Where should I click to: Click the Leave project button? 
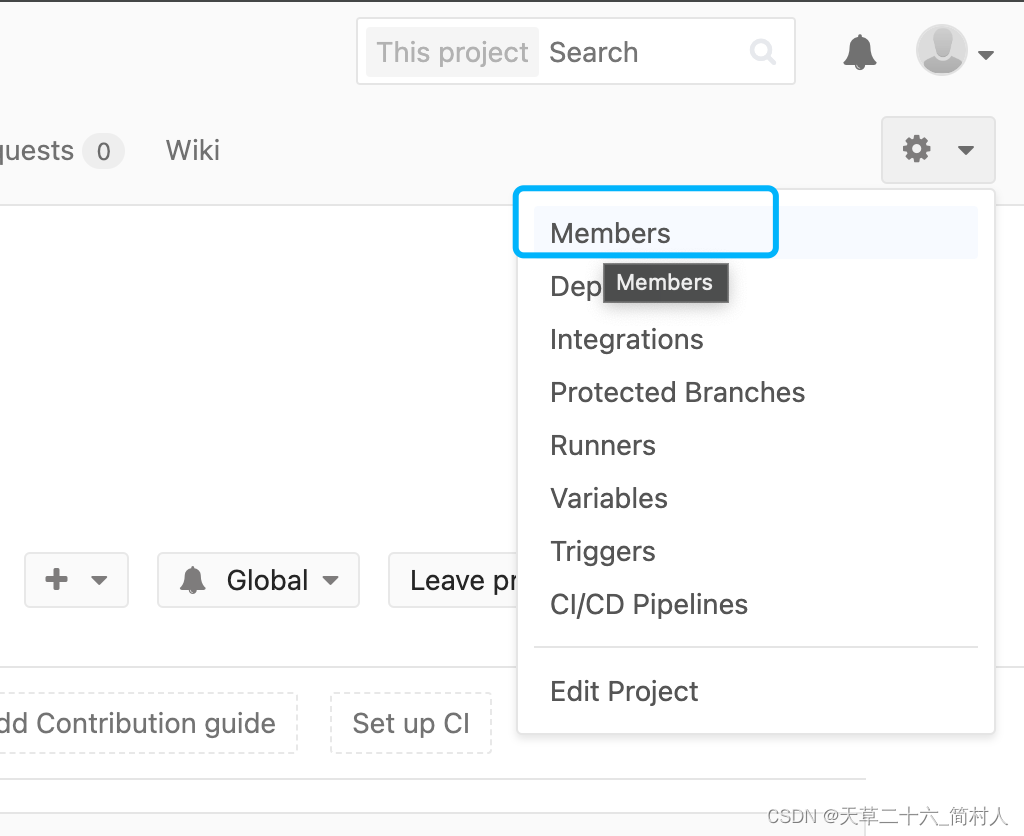coord(460,580)
